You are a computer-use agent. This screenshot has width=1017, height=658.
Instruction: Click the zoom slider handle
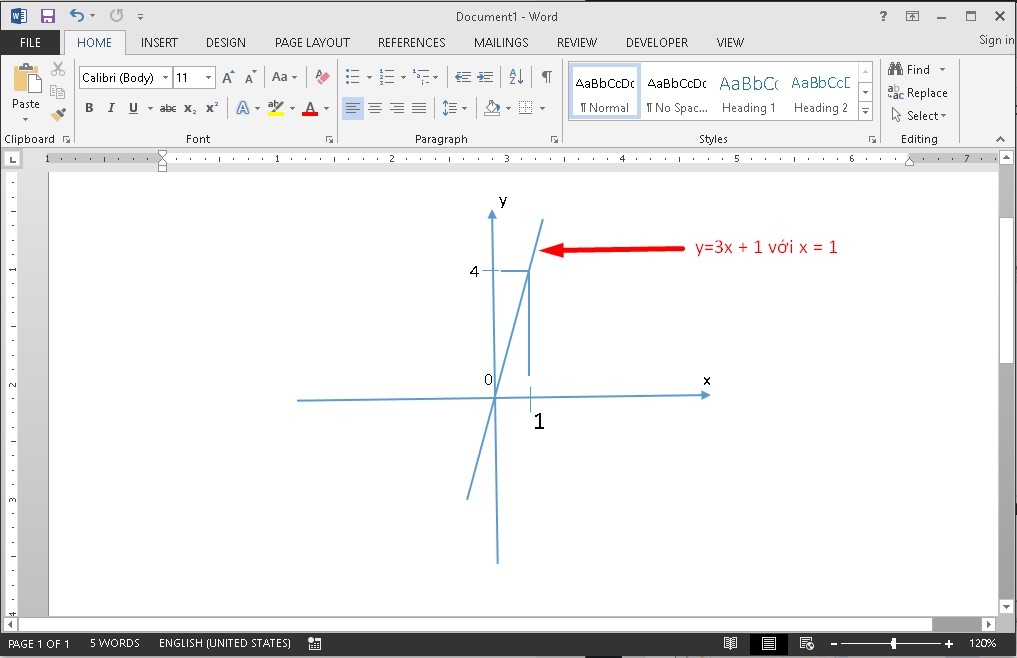(x=893, y=644)
